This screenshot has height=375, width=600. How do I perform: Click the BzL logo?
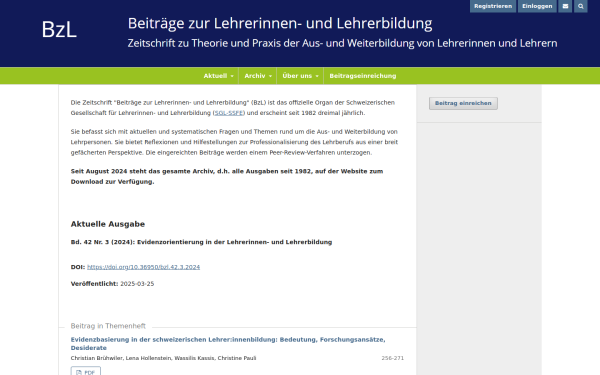click(x=59, y=29)
